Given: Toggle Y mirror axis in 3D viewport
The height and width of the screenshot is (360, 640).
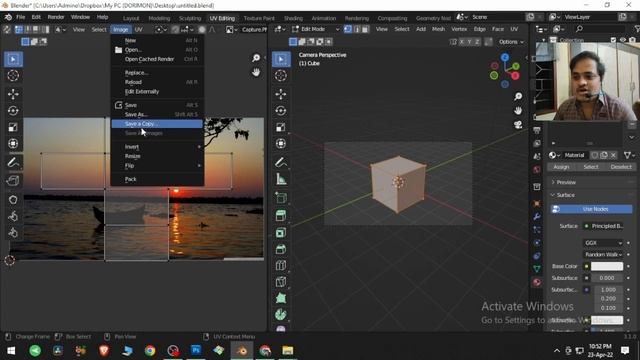Looking at the screenshot, I should click(469, 42).
